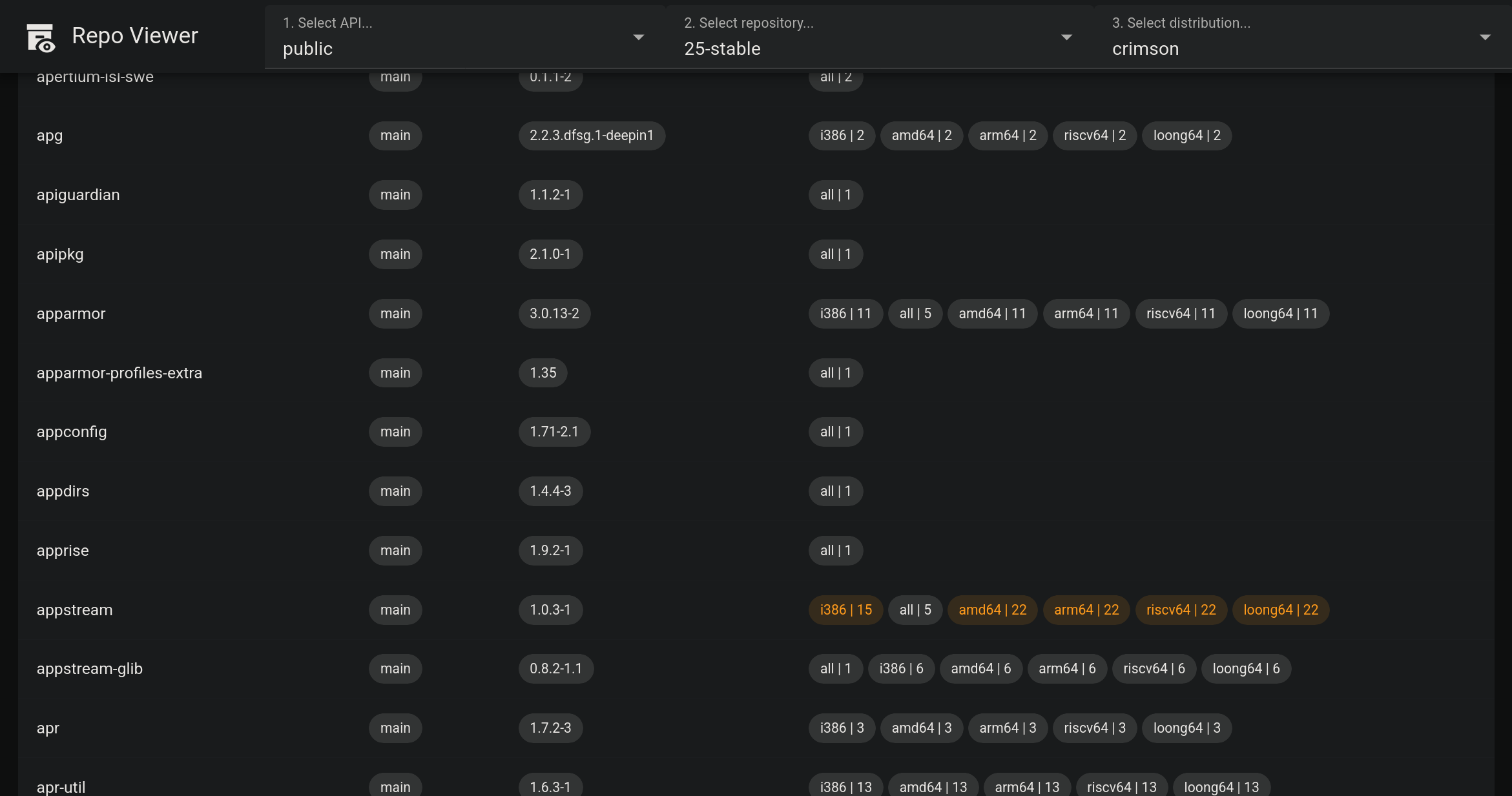This screenshot has width=1512, height=796.
Task: Click the 'riscv64 | 2' chip for apg
Action: [x=1095, y=136]
